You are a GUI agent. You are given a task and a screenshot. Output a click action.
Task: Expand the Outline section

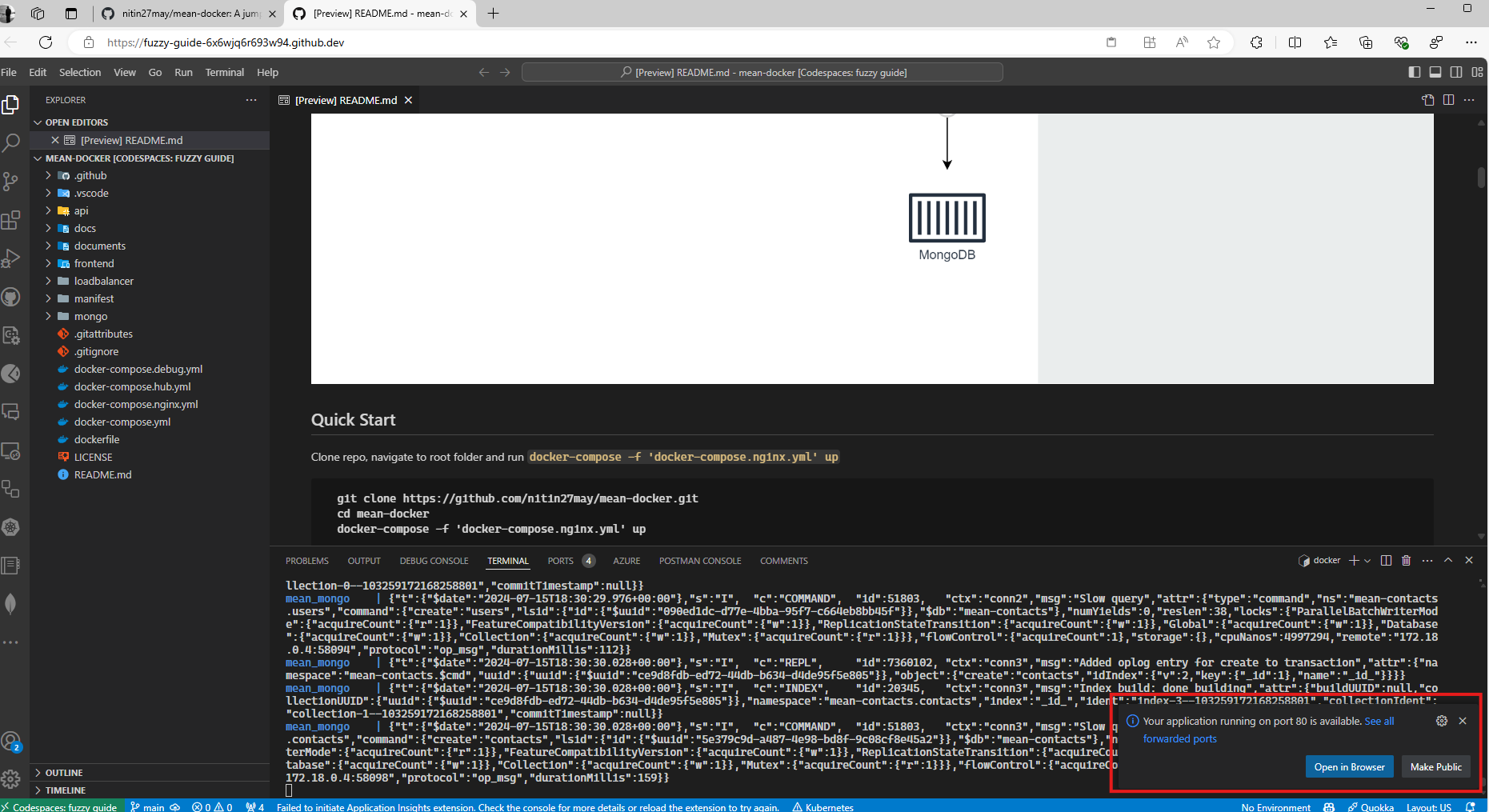tap(150, 773)
